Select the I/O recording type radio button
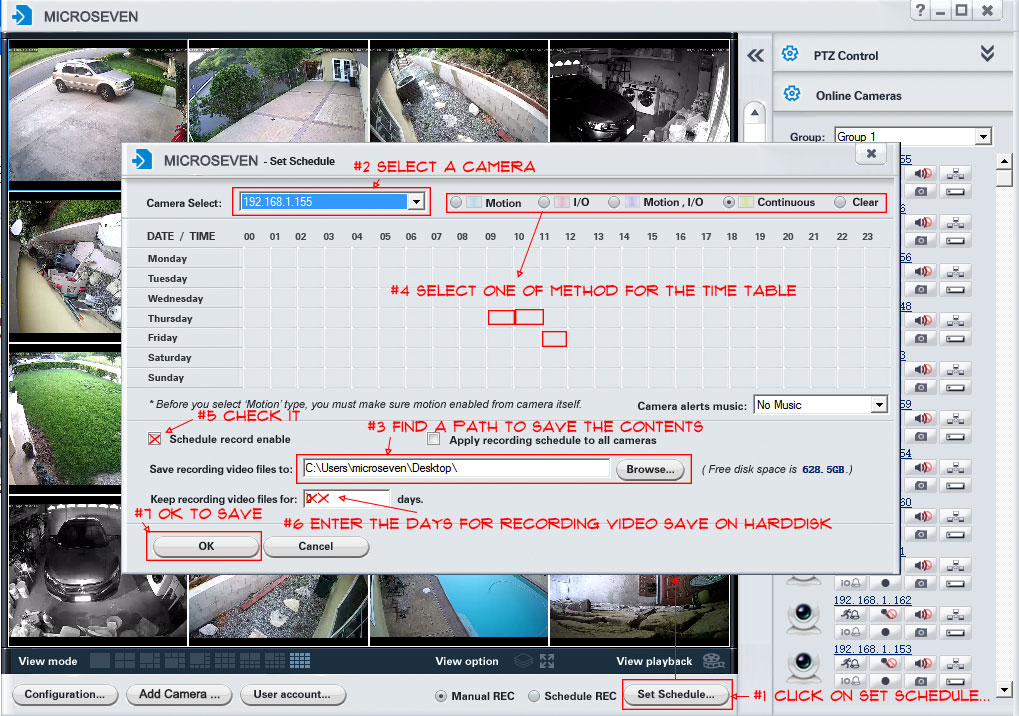 pos(544,202)
